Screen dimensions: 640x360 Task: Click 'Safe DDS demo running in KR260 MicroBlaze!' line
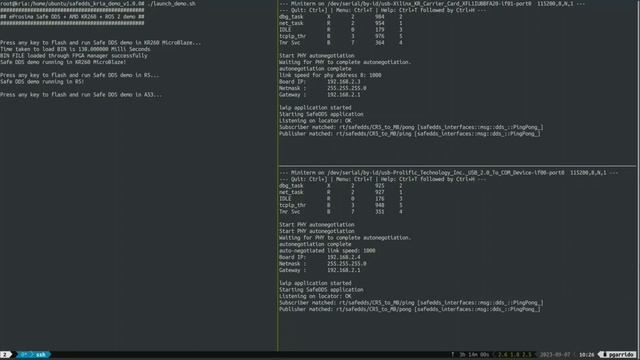[63, 62]
